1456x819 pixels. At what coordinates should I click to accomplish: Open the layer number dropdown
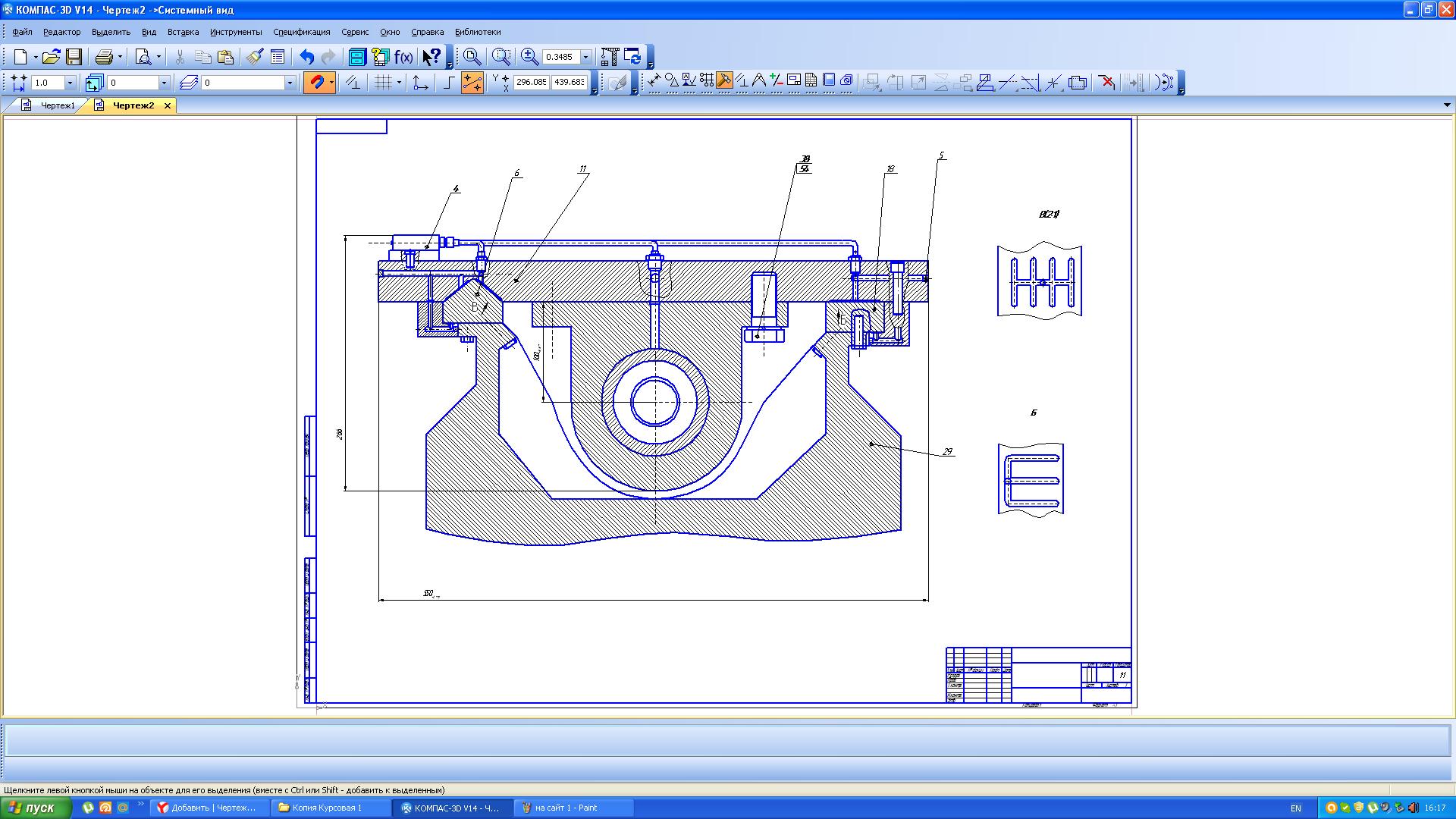pyautogui.click(x=290, y=83)
